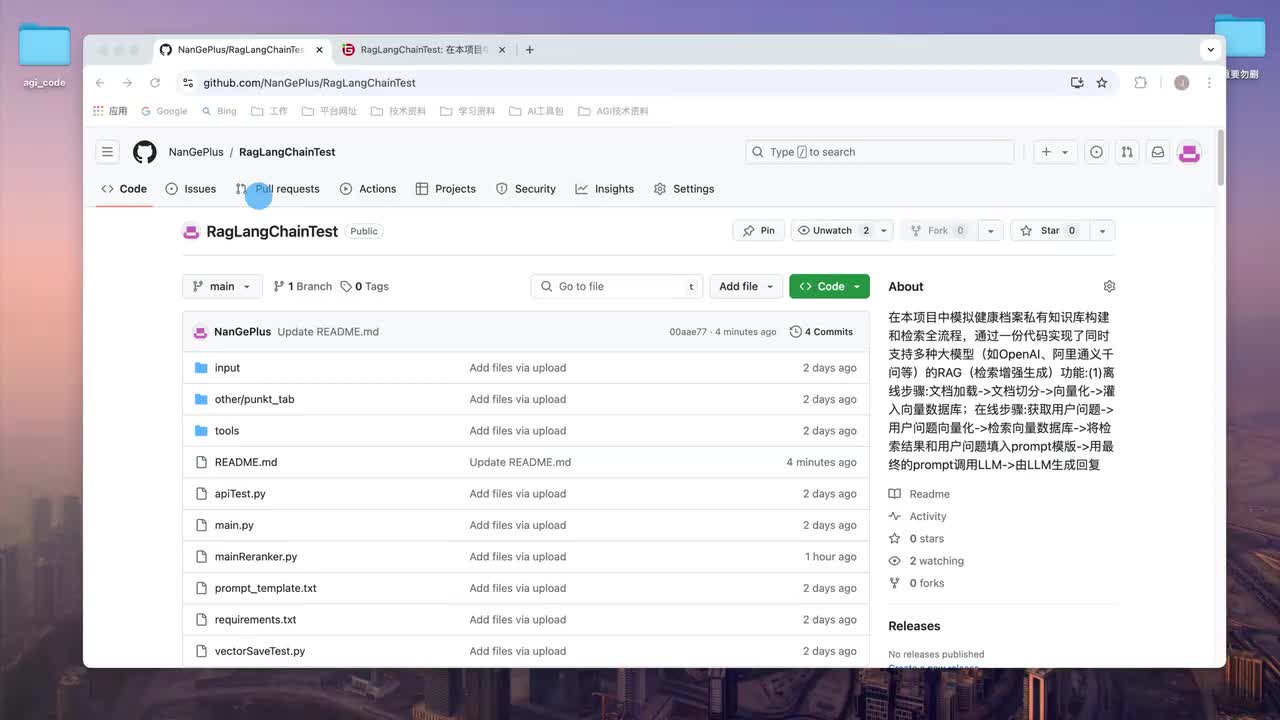Open the apps shortcut in bookmarks bar
Image resolution: width=1280 pixels, height=720 pixels.
pyautogui.click(x=110, y=111)
